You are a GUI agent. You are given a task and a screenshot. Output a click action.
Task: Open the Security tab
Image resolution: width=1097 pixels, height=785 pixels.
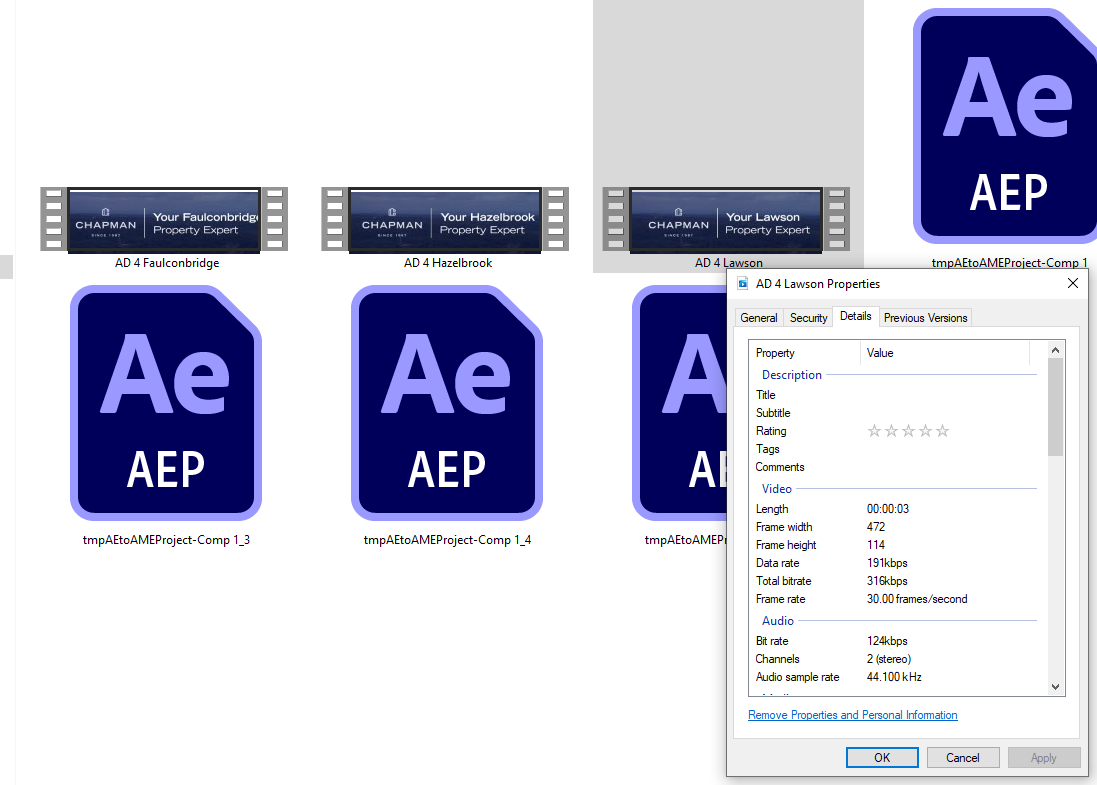tap(808, 318)
